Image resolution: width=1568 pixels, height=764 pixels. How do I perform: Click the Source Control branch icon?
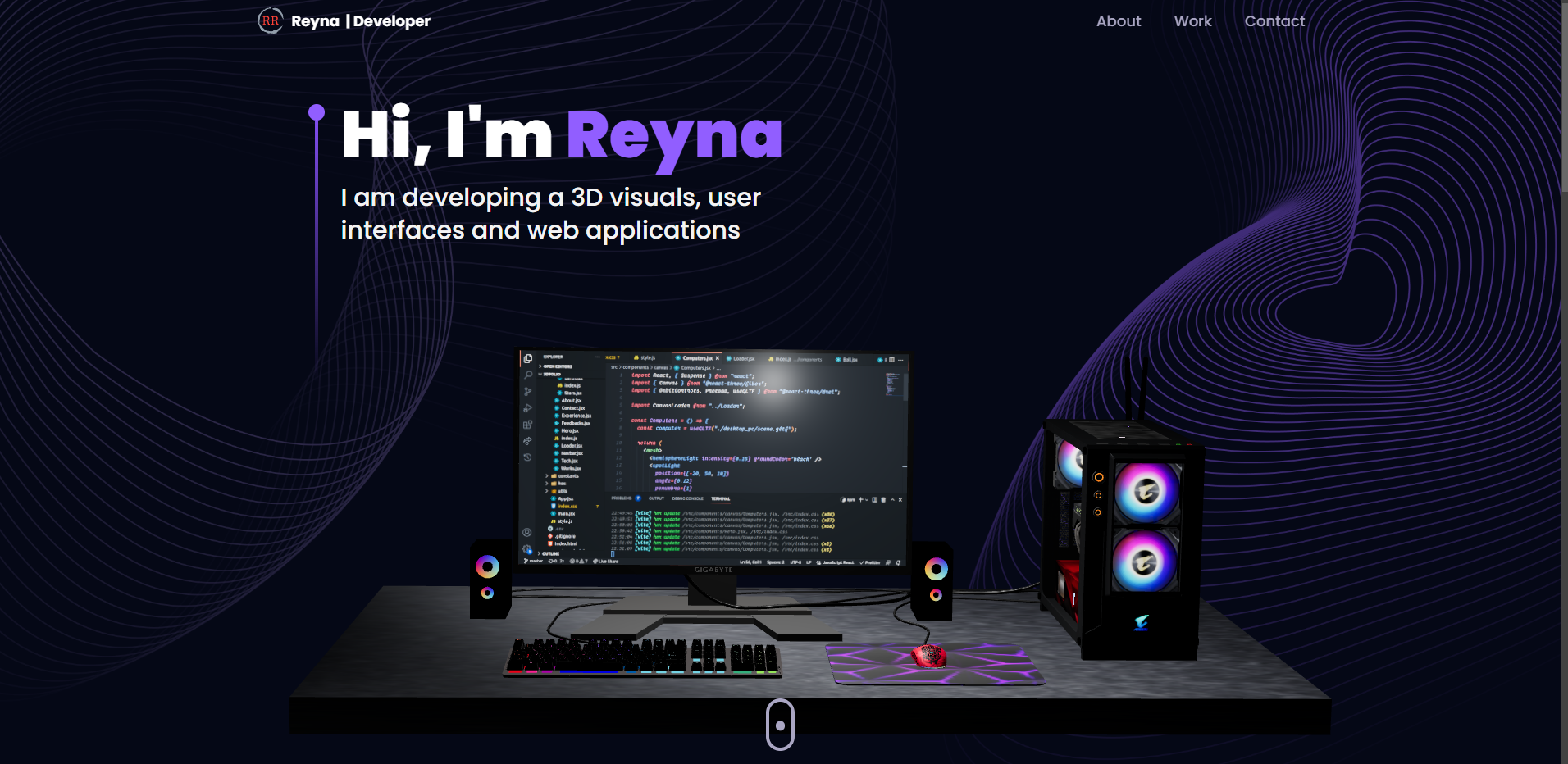coord(526,391)
